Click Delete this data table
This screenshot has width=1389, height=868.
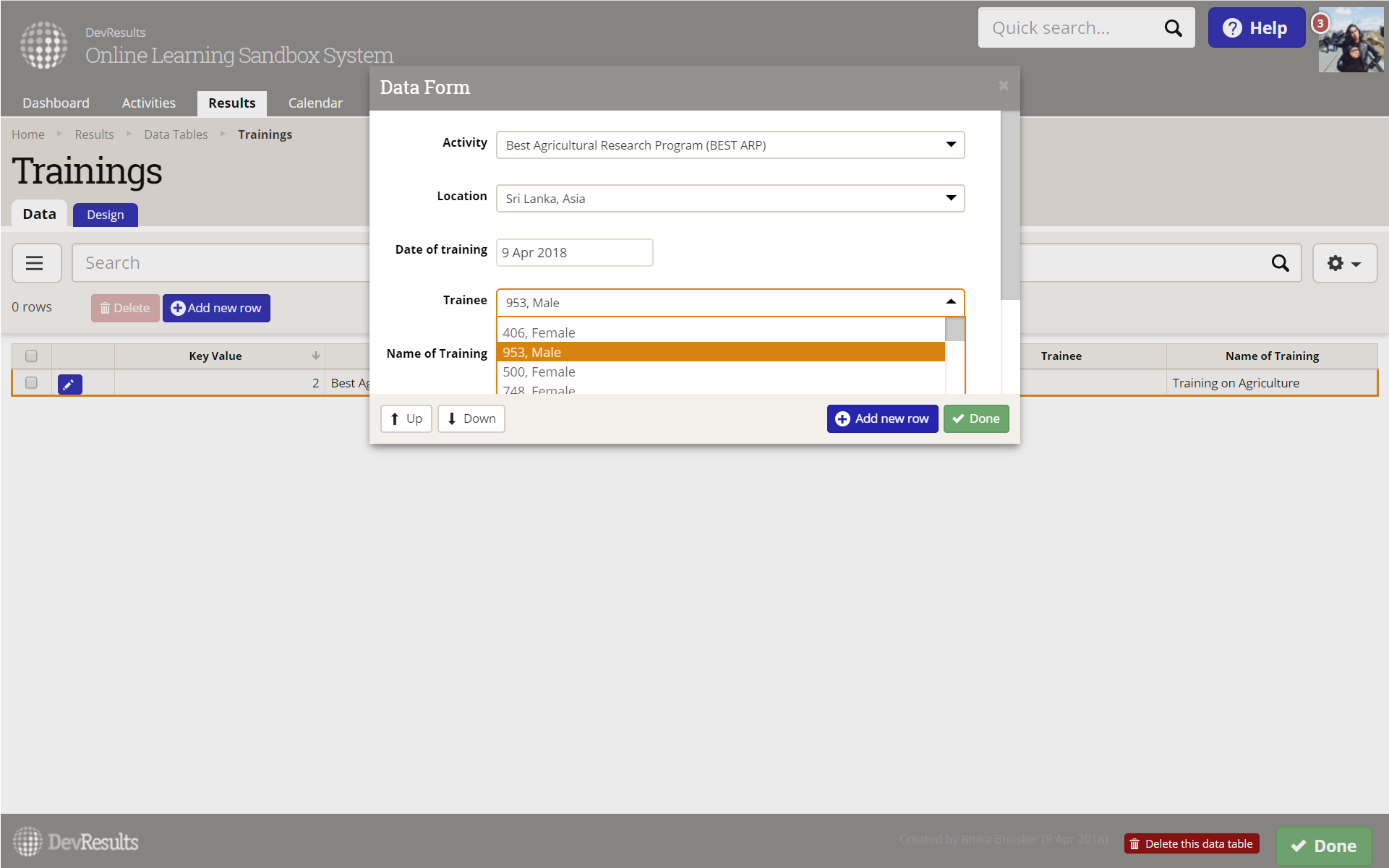pos(1191,843)
